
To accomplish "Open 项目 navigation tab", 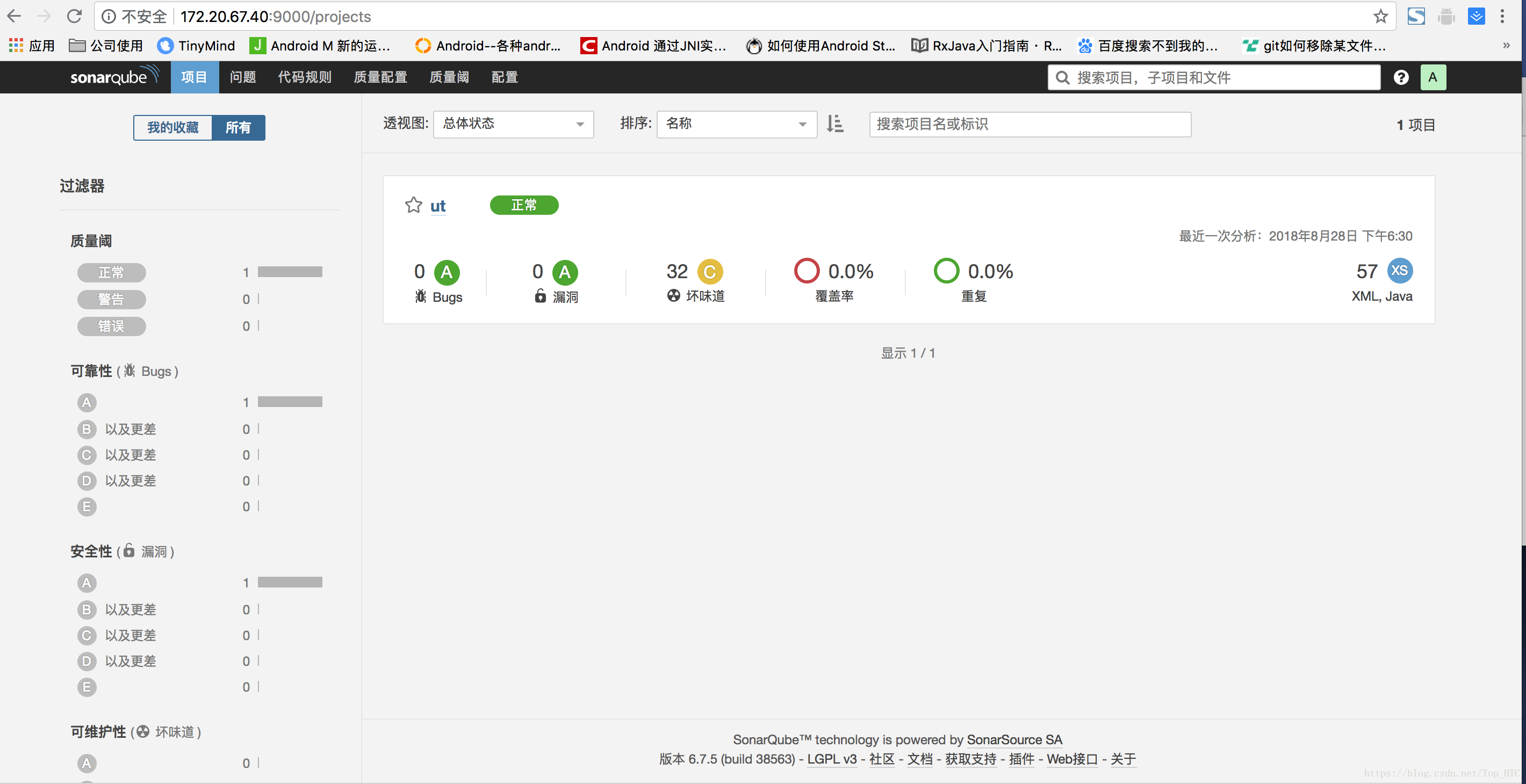I will tap(195, 77).
